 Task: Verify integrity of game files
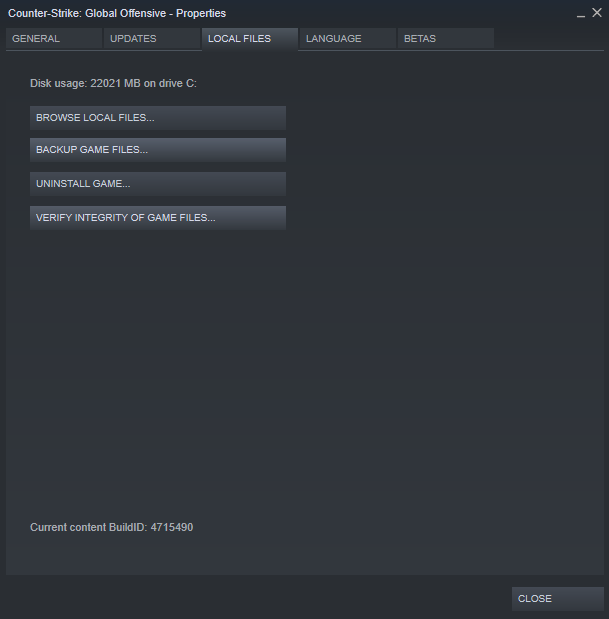158,218
